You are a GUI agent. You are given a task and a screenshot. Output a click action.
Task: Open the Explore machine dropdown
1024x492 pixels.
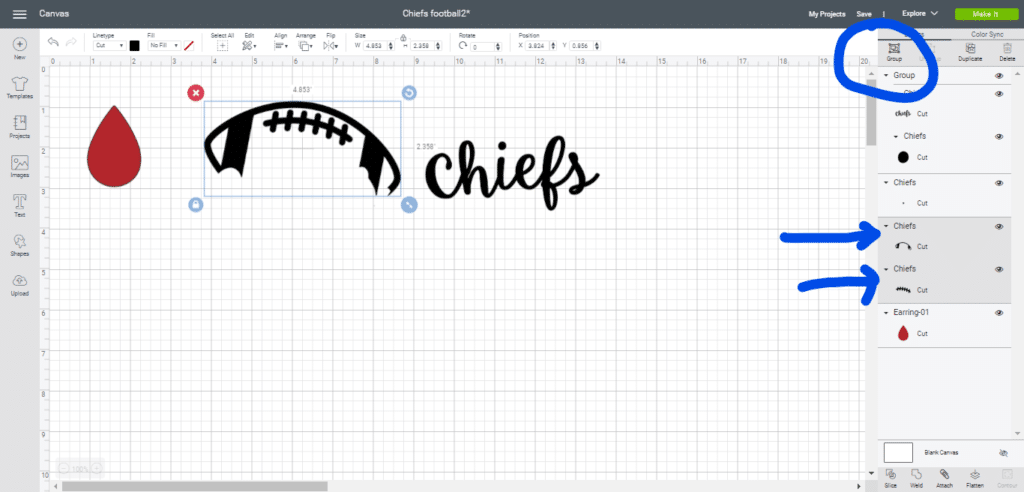coord(920,13)
